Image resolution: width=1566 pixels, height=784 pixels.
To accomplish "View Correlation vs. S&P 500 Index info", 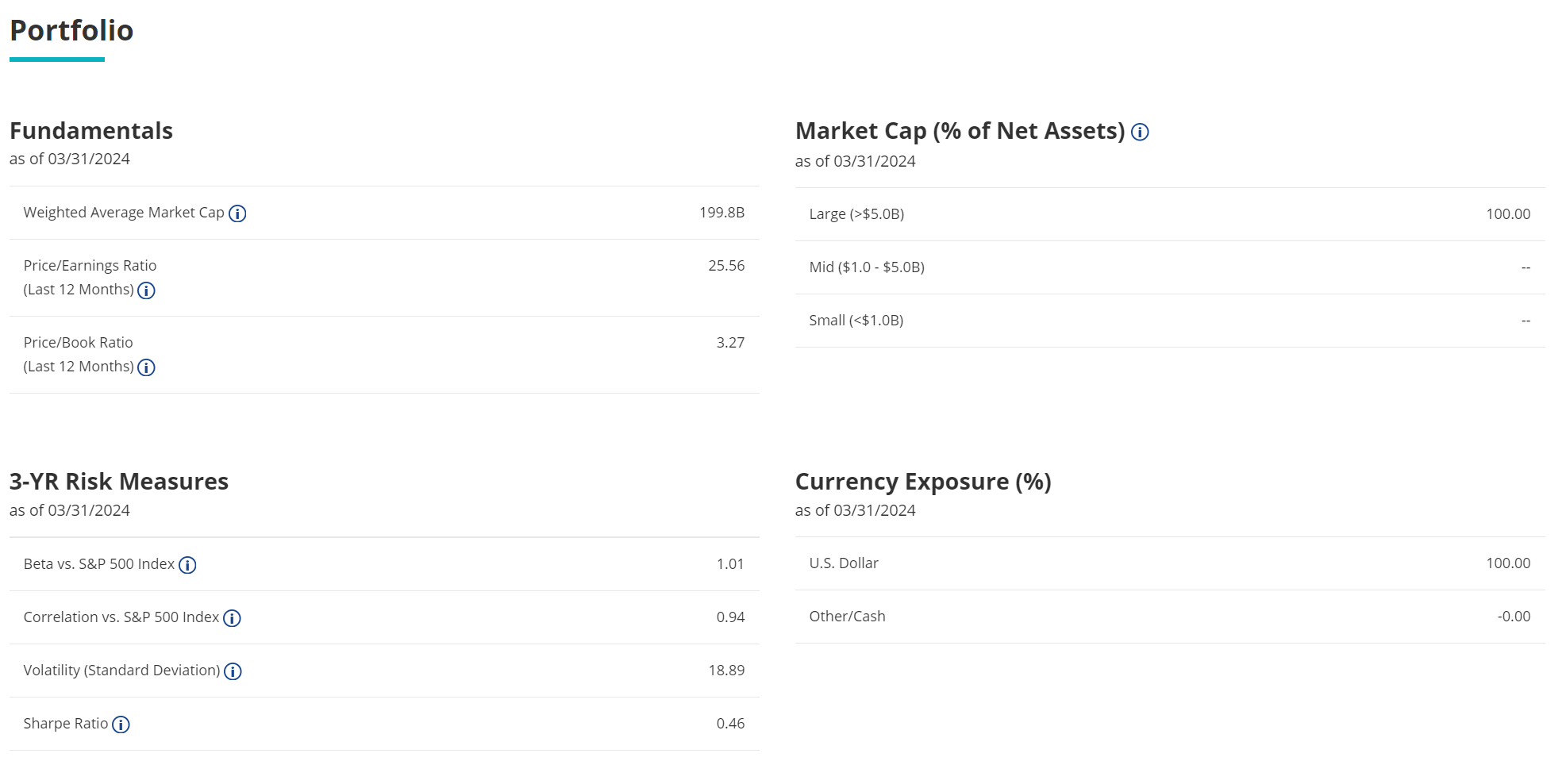I will [231, 618].
